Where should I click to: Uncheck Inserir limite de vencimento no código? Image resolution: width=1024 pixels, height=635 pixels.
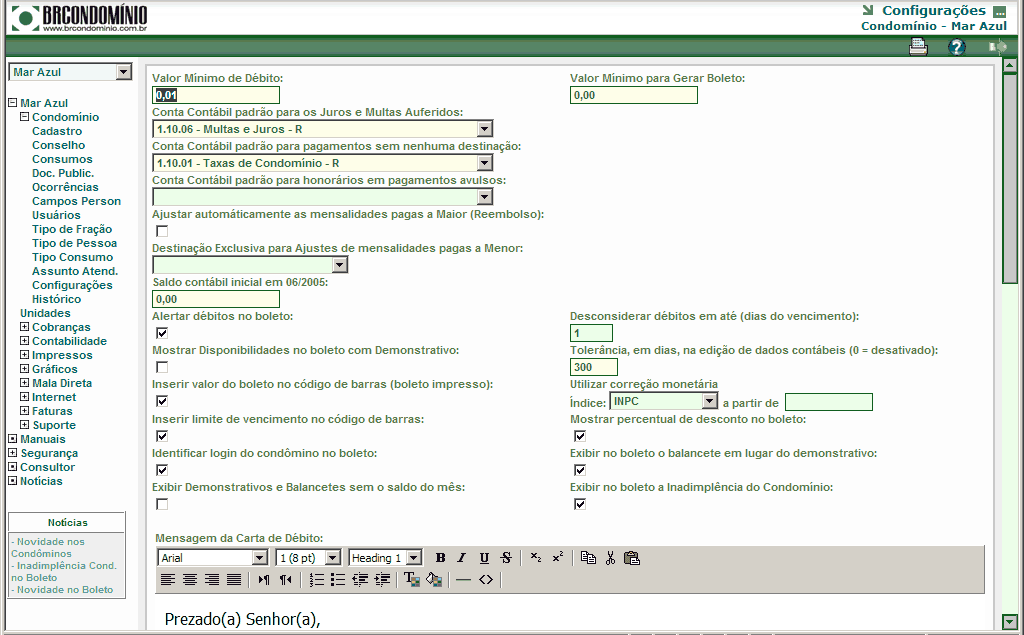(x=162, y=436)
